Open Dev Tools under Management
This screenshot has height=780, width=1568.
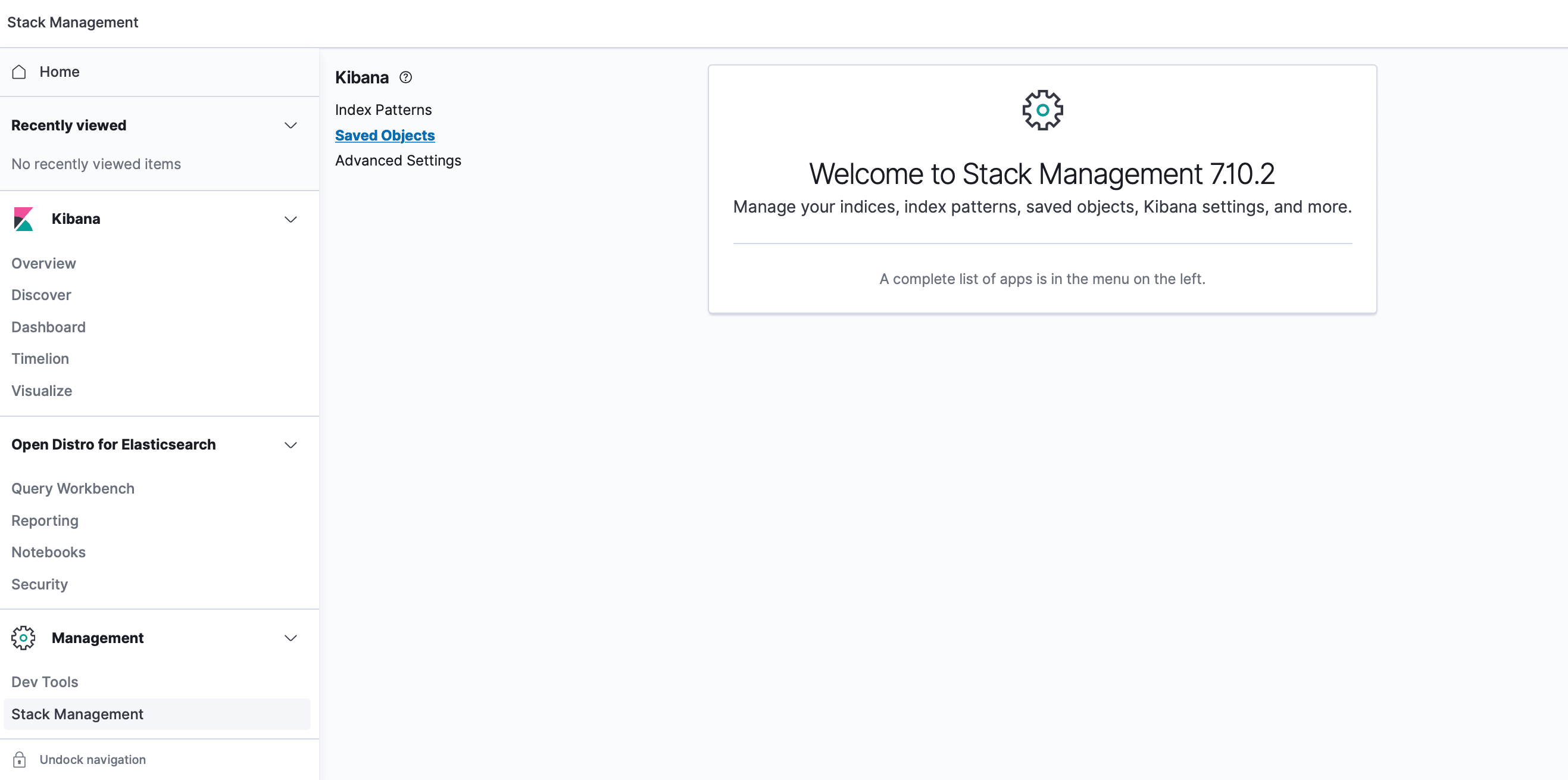tap(45, 681)
